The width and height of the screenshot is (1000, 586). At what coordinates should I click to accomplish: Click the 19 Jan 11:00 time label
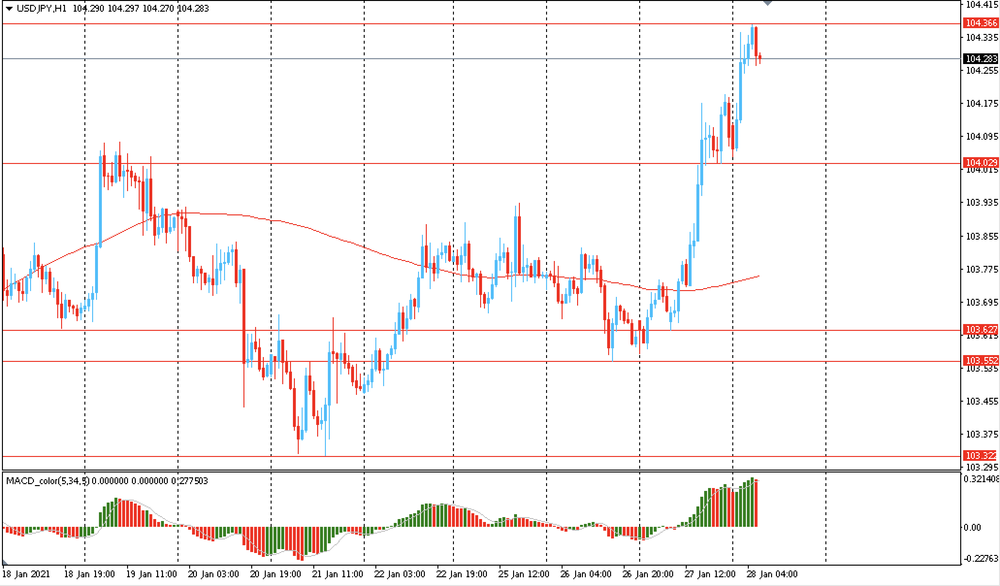coord(151,574)
